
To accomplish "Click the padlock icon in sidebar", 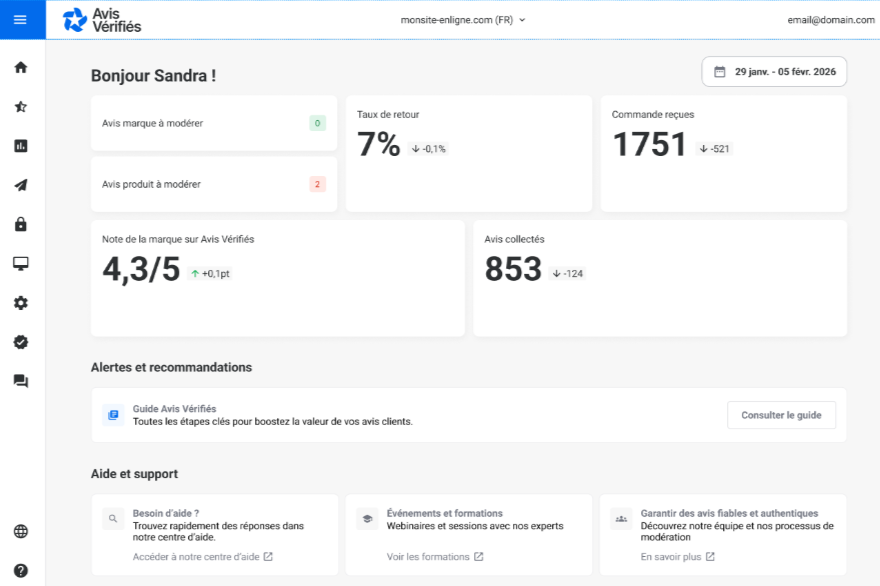I will tap(20, 224).
